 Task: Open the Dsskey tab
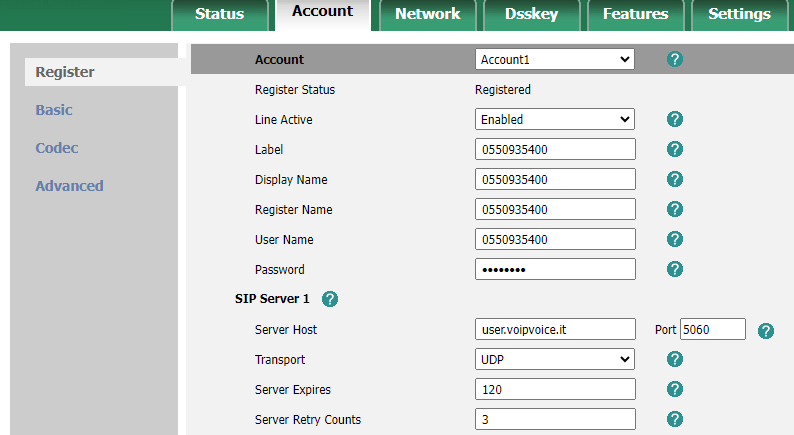click(x=531, y=15)
